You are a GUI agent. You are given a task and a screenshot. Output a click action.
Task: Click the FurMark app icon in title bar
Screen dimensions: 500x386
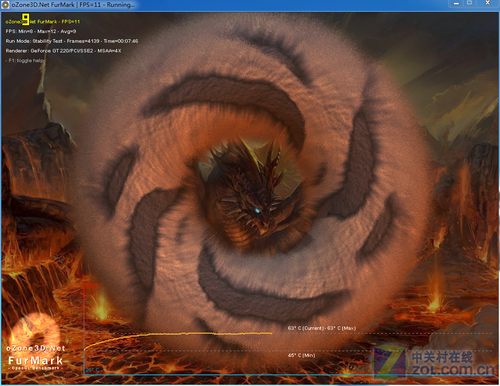[x=5, y=5]
